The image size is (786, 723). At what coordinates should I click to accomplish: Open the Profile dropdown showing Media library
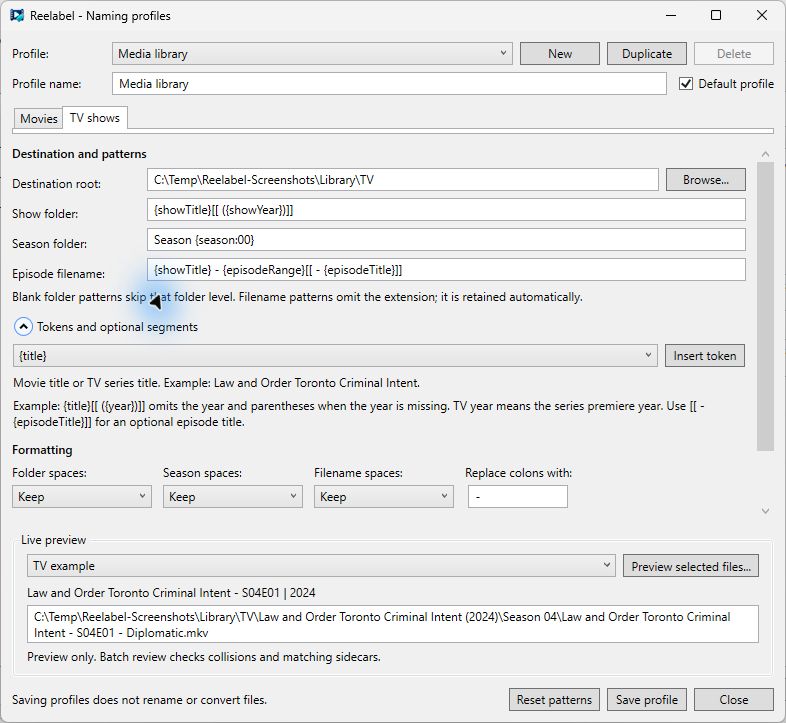[x=312, y=54]
